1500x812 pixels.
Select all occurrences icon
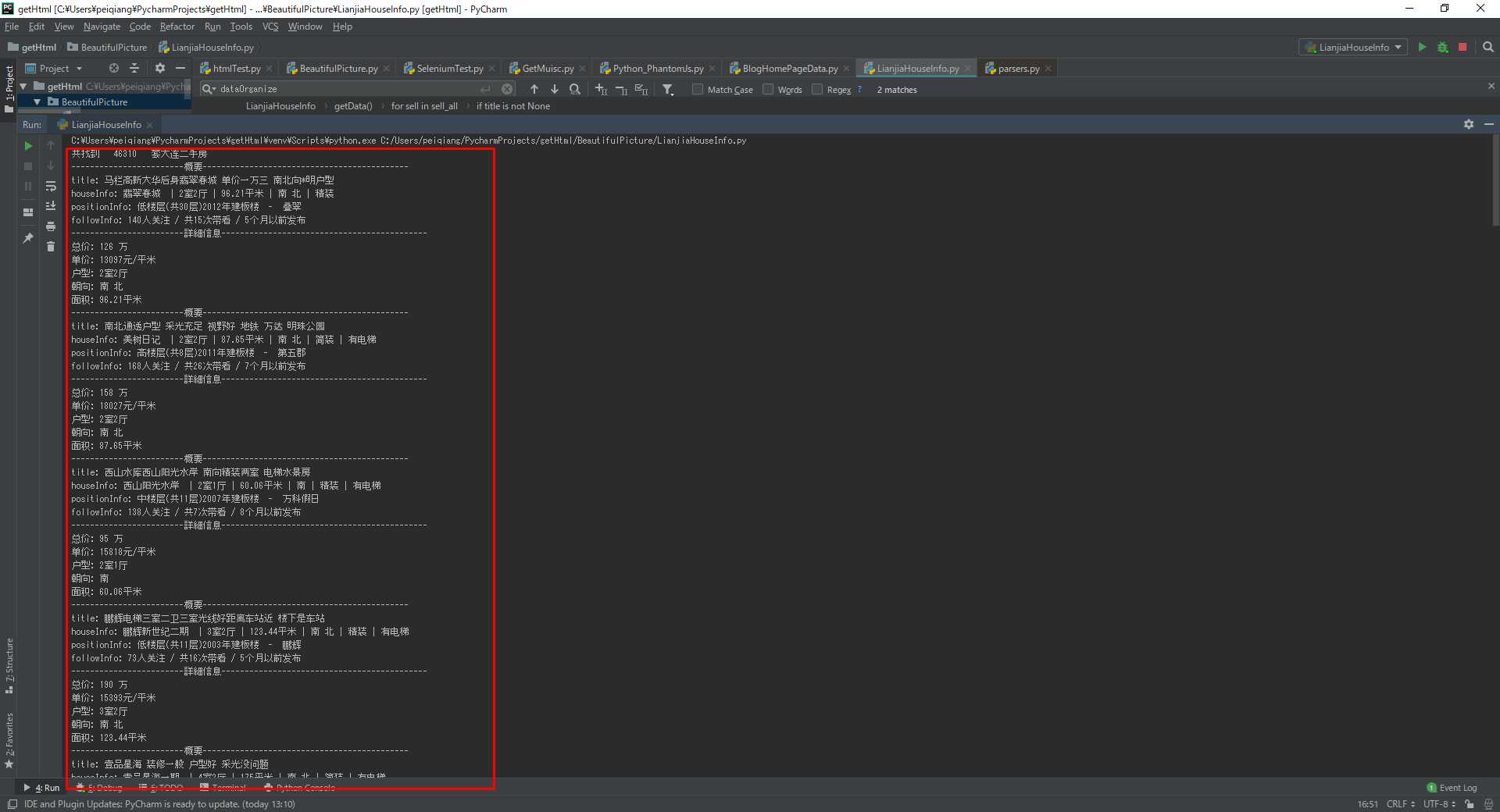(641, 90)
